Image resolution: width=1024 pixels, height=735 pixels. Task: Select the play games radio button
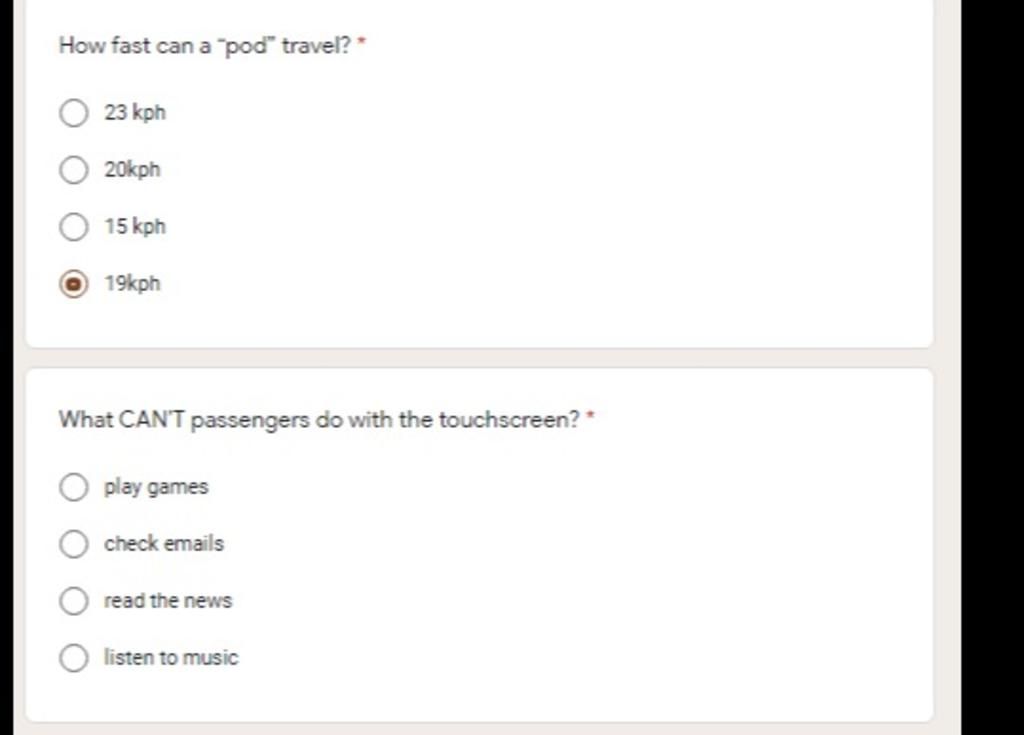(74, 487)
